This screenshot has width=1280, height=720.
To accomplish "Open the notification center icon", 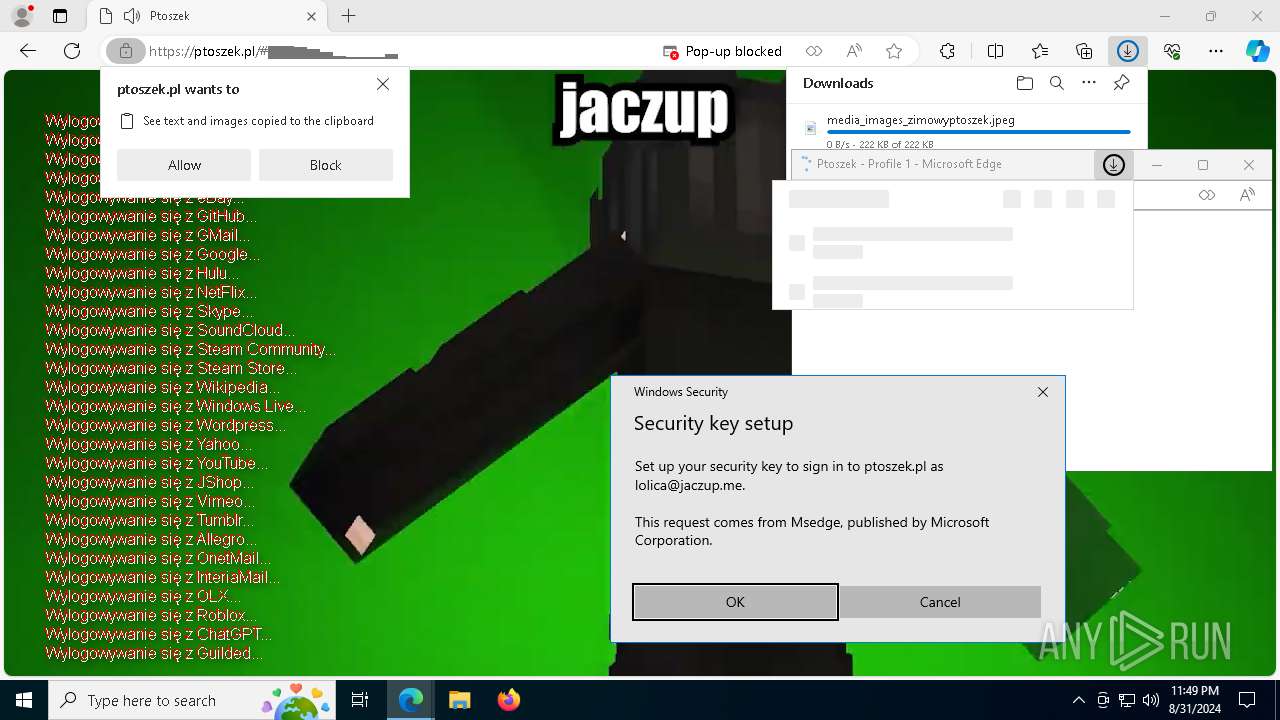I will coord(1247,700).
